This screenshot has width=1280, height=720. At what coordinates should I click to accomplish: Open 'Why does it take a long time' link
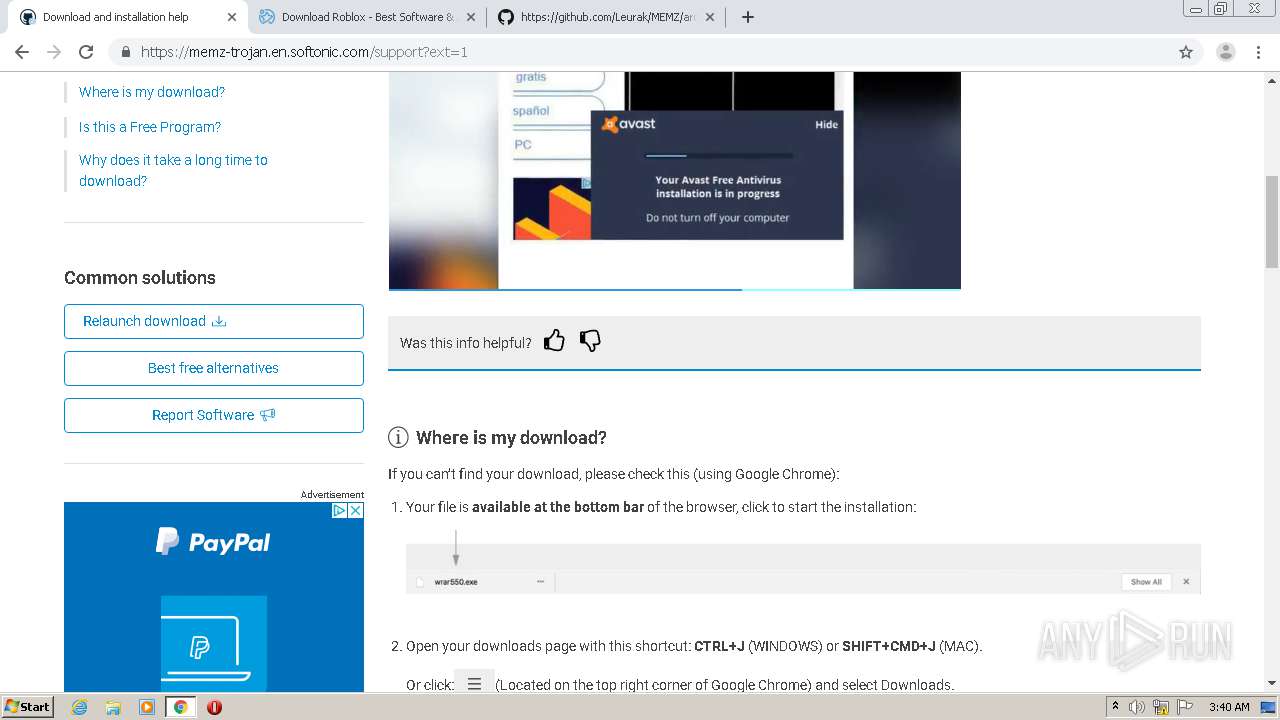[173, 170]
